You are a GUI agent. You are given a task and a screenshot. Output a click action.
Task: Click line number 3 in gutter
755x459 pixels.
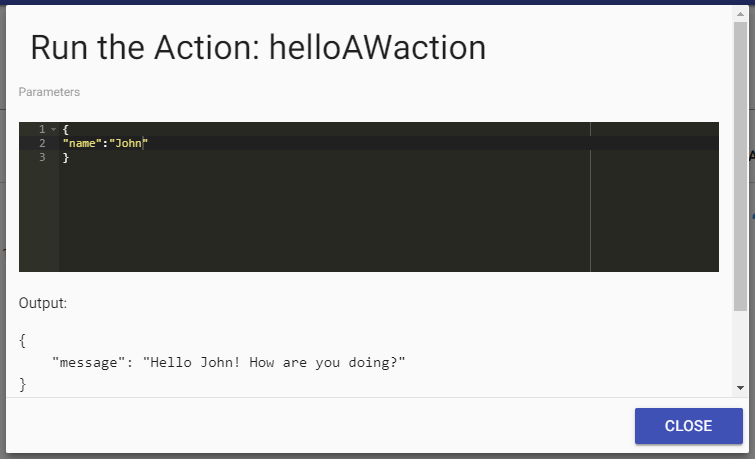(42, 158)
